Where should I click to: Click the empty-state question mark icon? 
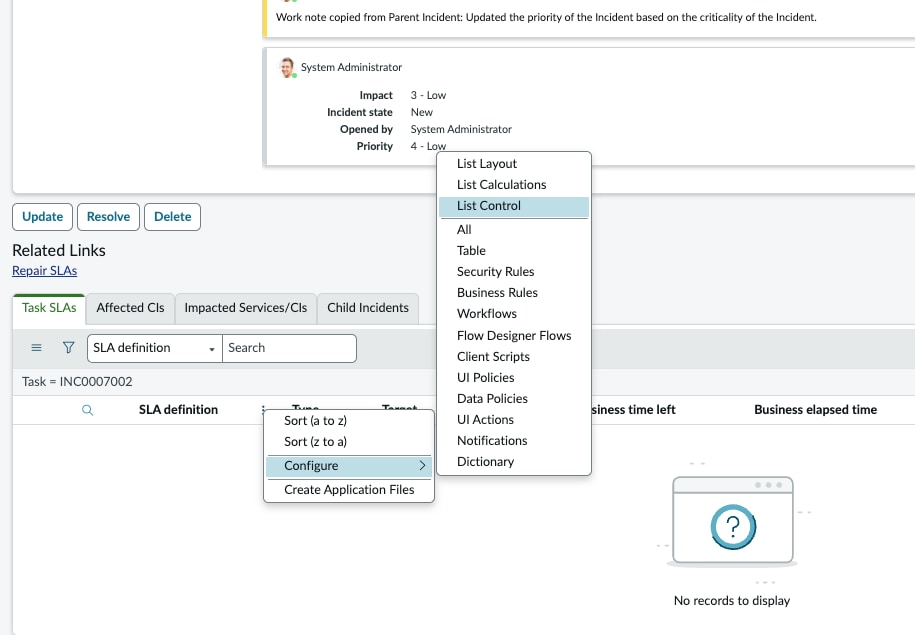[x=732, y=524]
